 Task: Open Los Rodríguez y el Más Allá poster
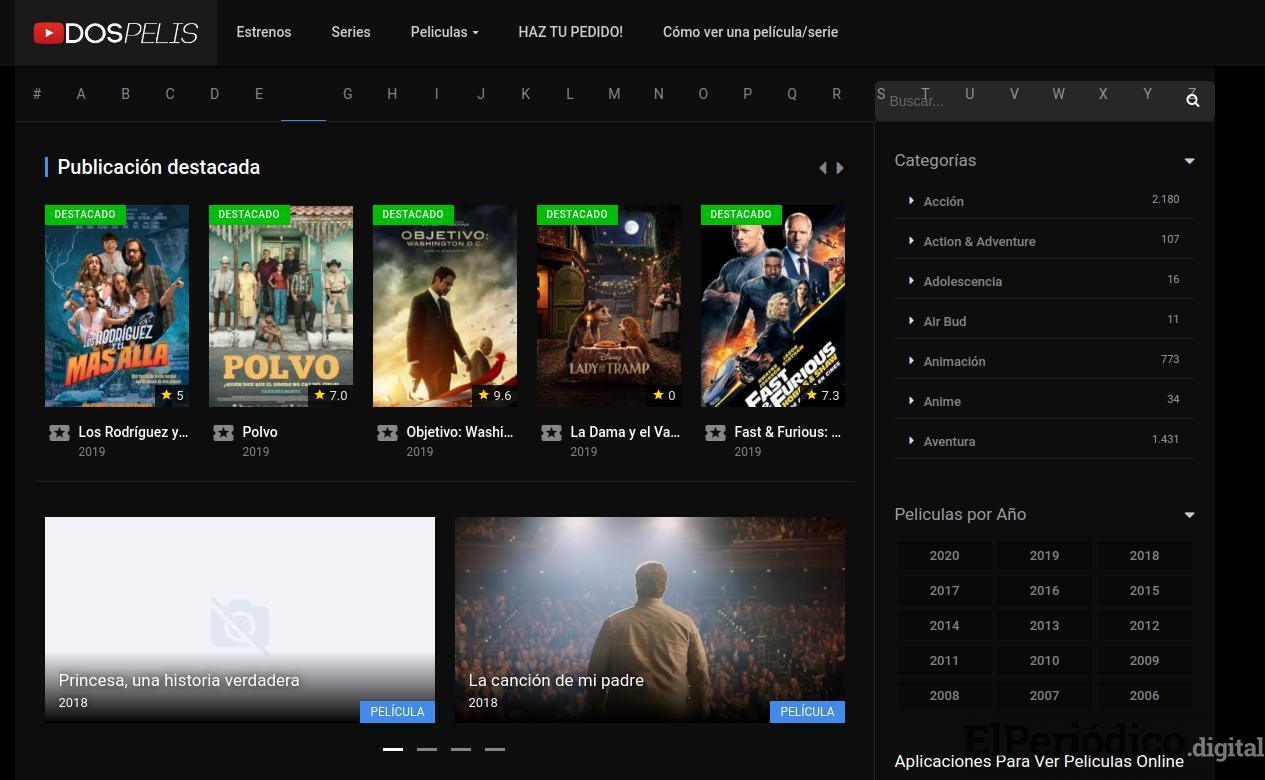[117, 306]
